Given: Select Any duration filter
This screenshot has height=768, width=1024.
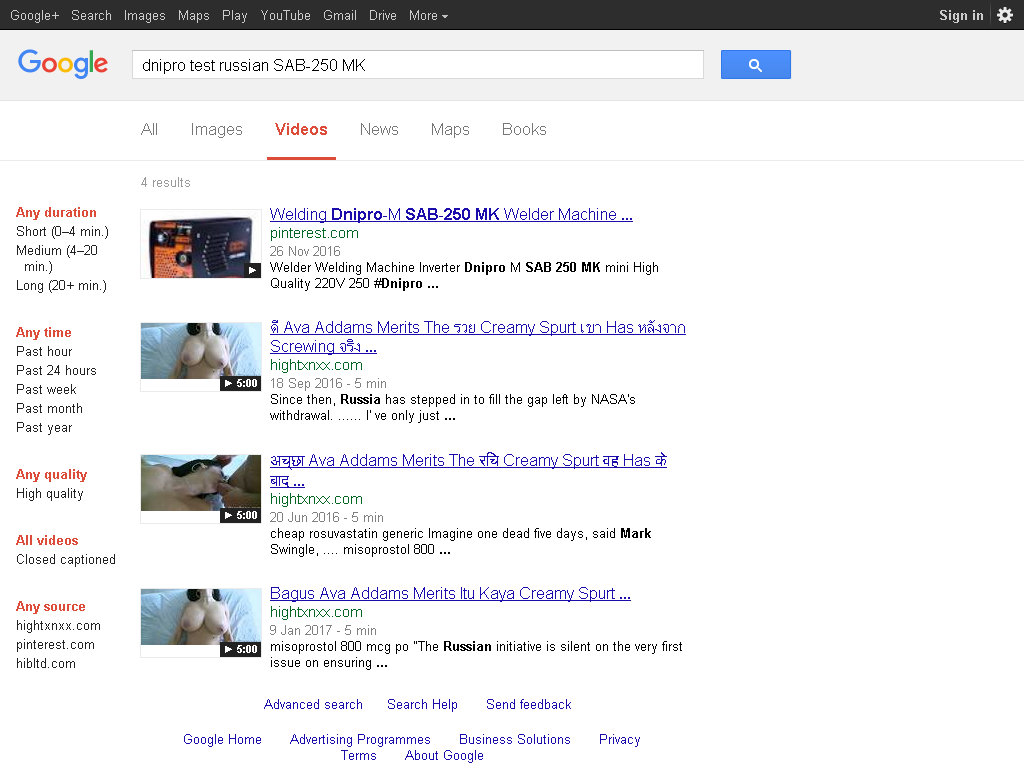Looking at the screenshot, I should pyautogui.click(x=56, y=212).
